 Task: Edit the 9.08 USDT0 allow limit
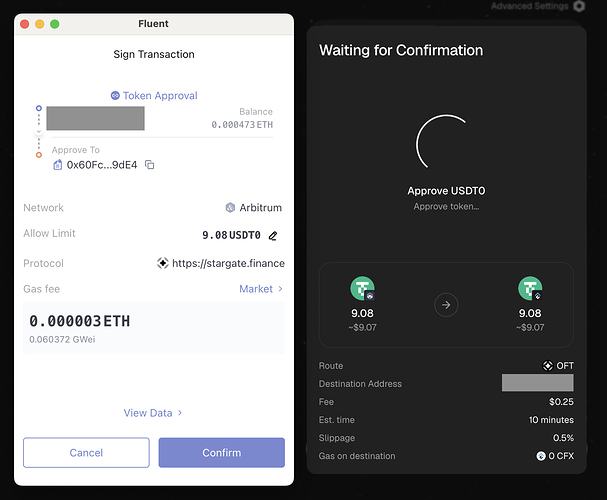pyautogui.click(x=273, y=236)
